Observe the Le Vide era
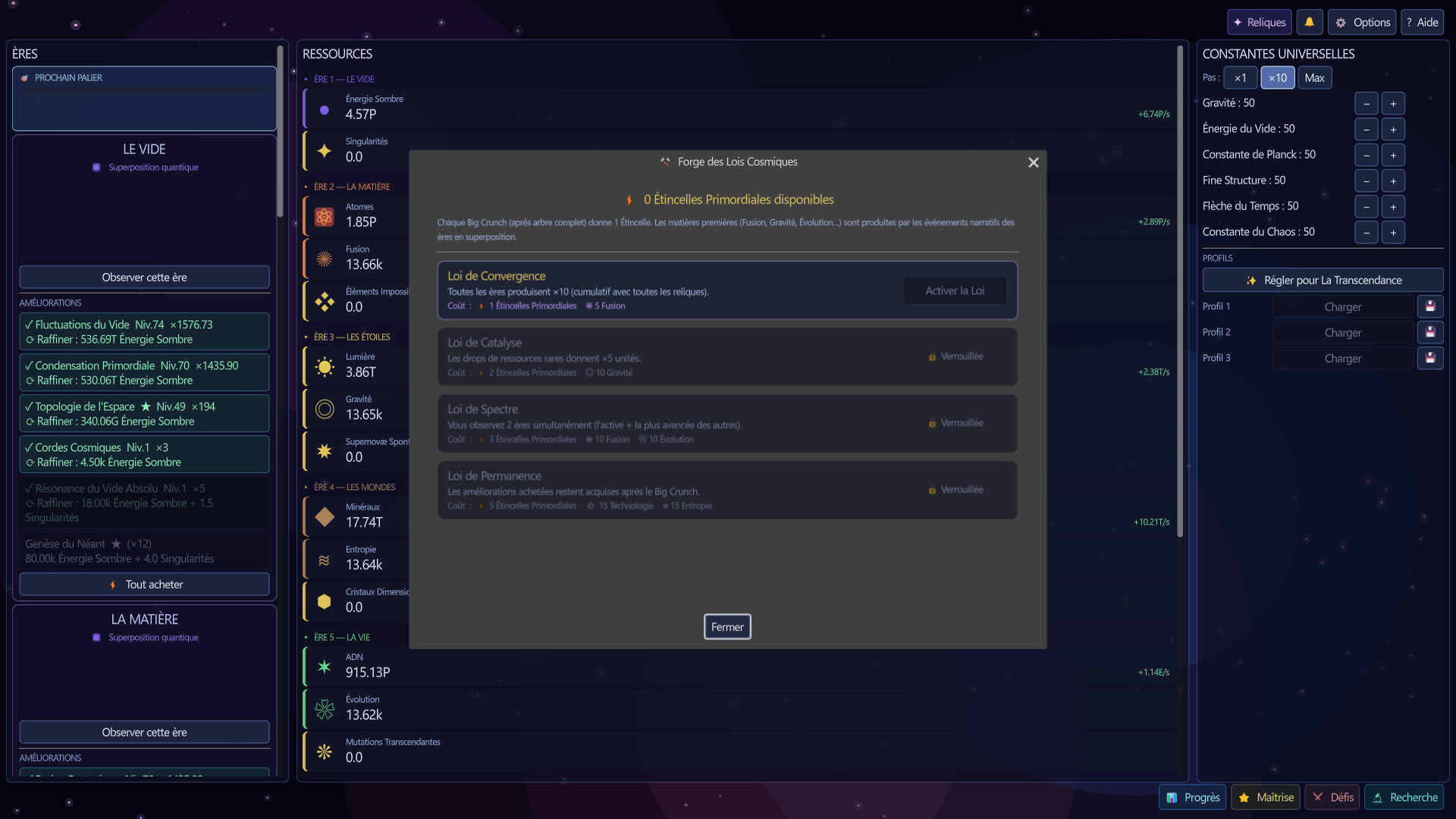1456x819 pixels. pyautogui.click(x=144, y=277)
